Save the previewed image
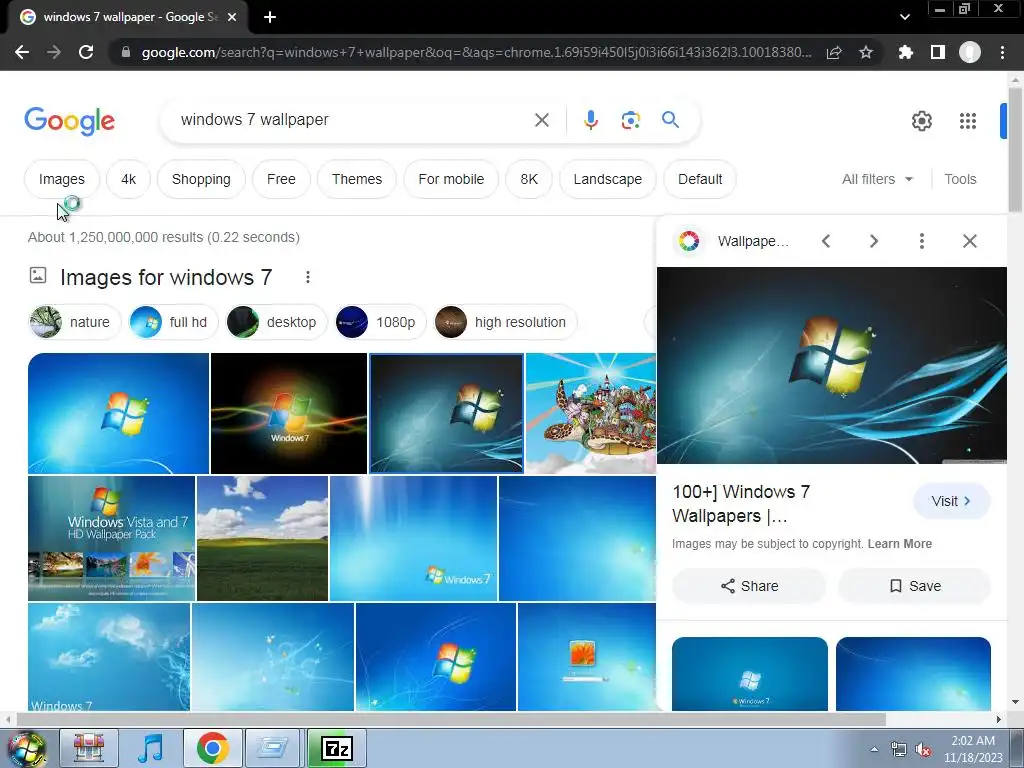1024x768 pixels. point(914,586)
